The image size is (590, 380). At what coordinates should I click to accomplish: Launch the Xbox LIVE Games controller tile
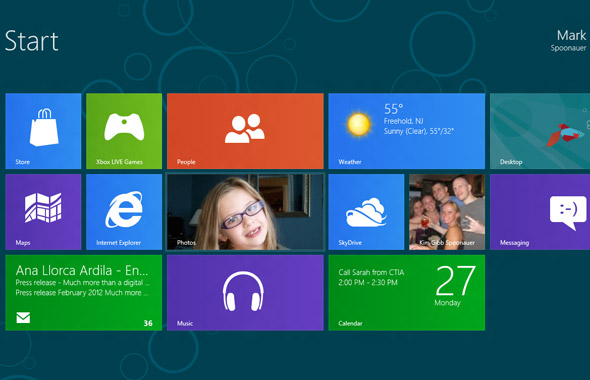coord(124,131)
